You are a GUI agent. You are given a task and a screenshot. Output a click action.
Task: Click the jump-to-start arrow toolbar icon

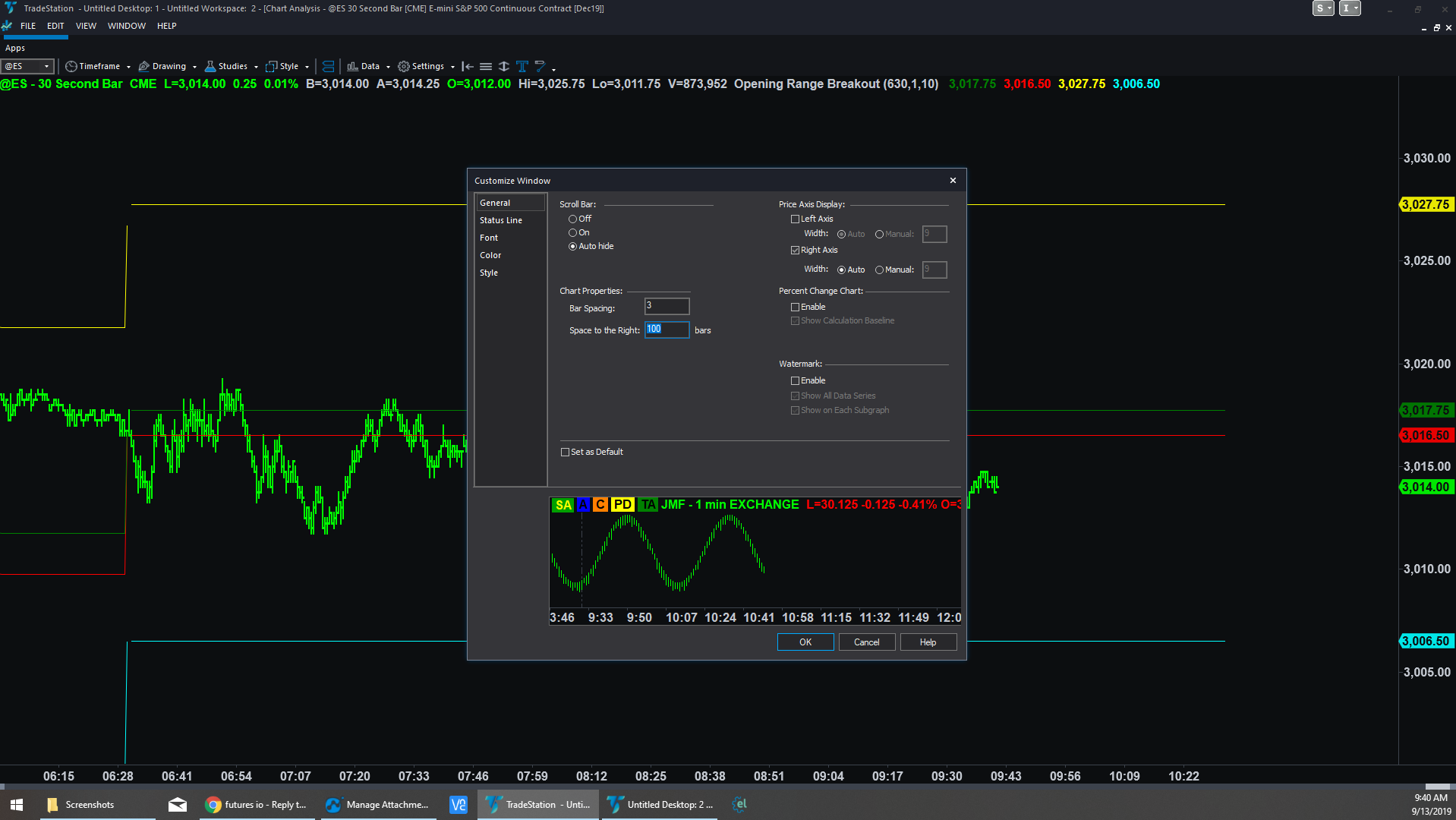(468, 67)
